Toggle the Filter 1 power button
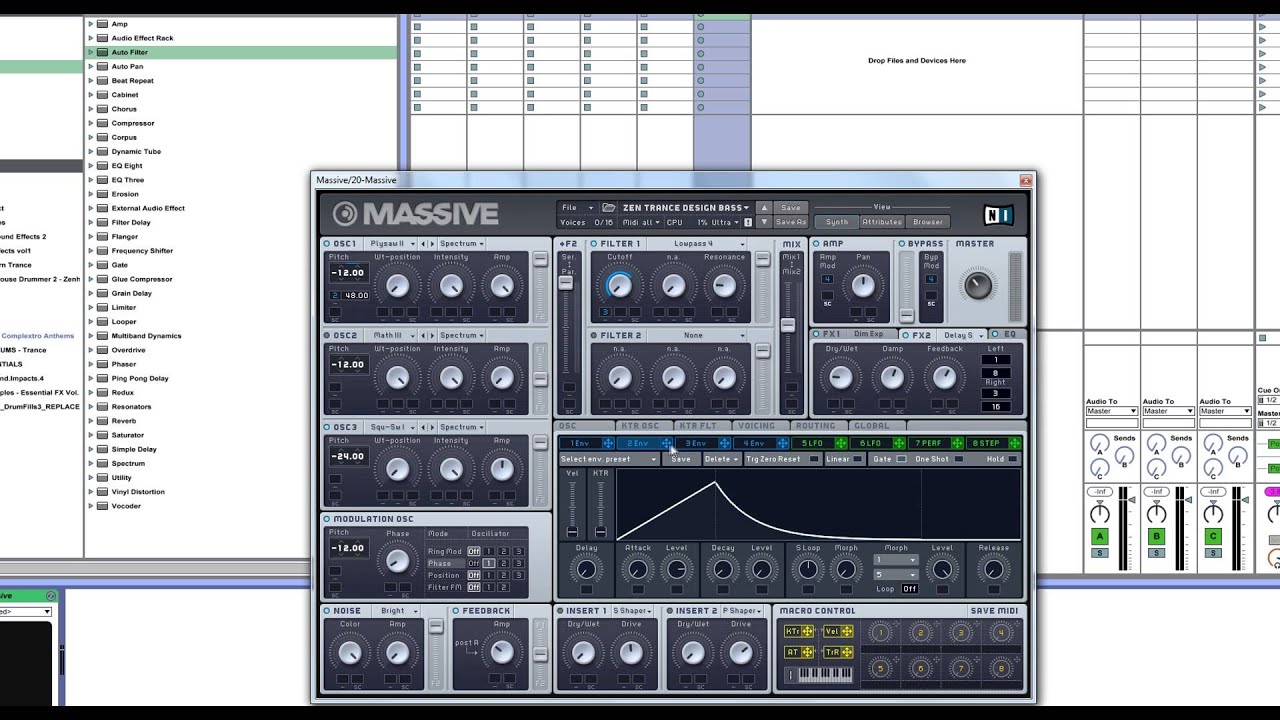This screenshot has width=1280, height=720. click(594, 243)
